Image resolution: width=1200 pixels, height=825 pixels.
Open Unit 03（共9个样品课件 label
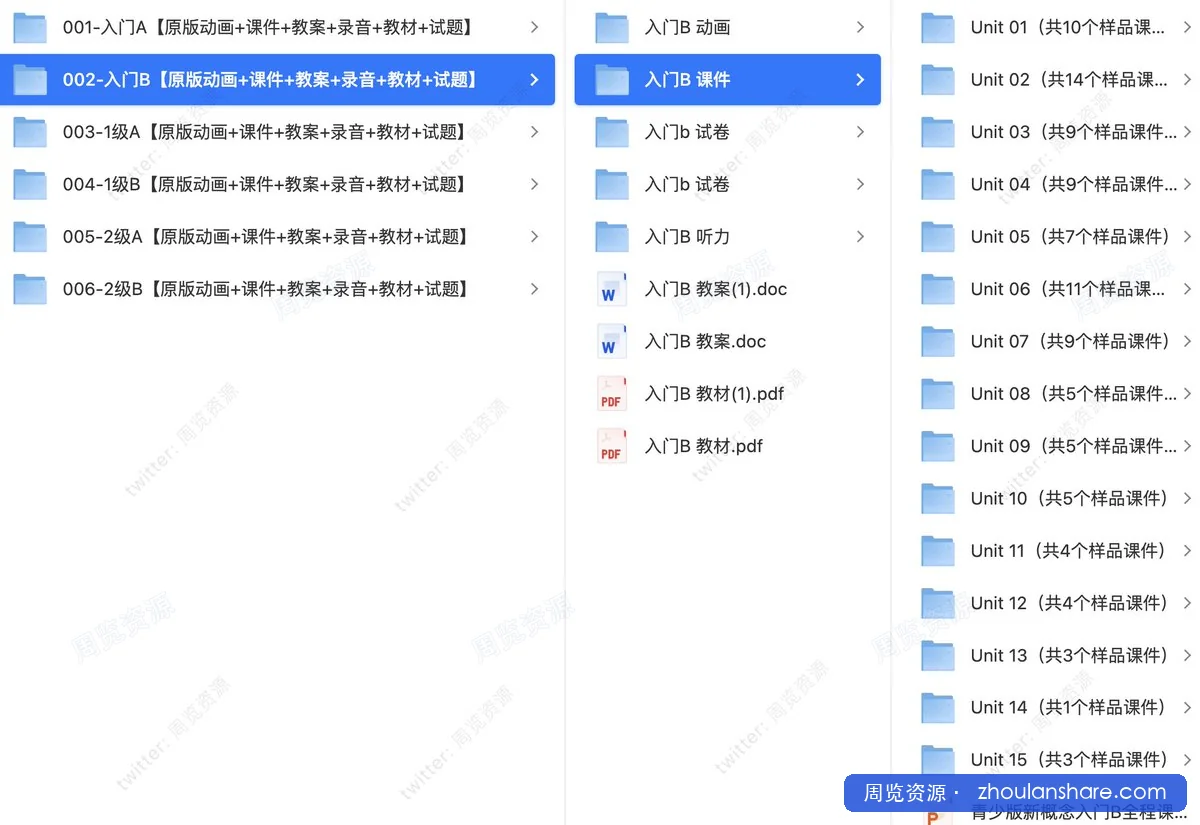1074,132
